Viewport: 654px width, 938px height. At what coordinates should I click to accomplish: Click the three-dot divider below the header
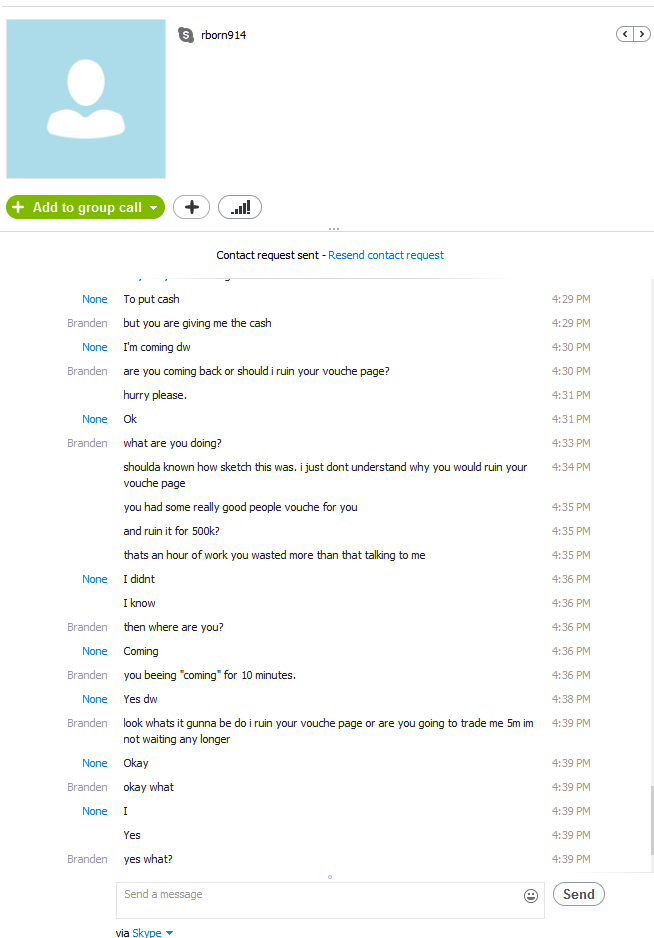(334, 228)
